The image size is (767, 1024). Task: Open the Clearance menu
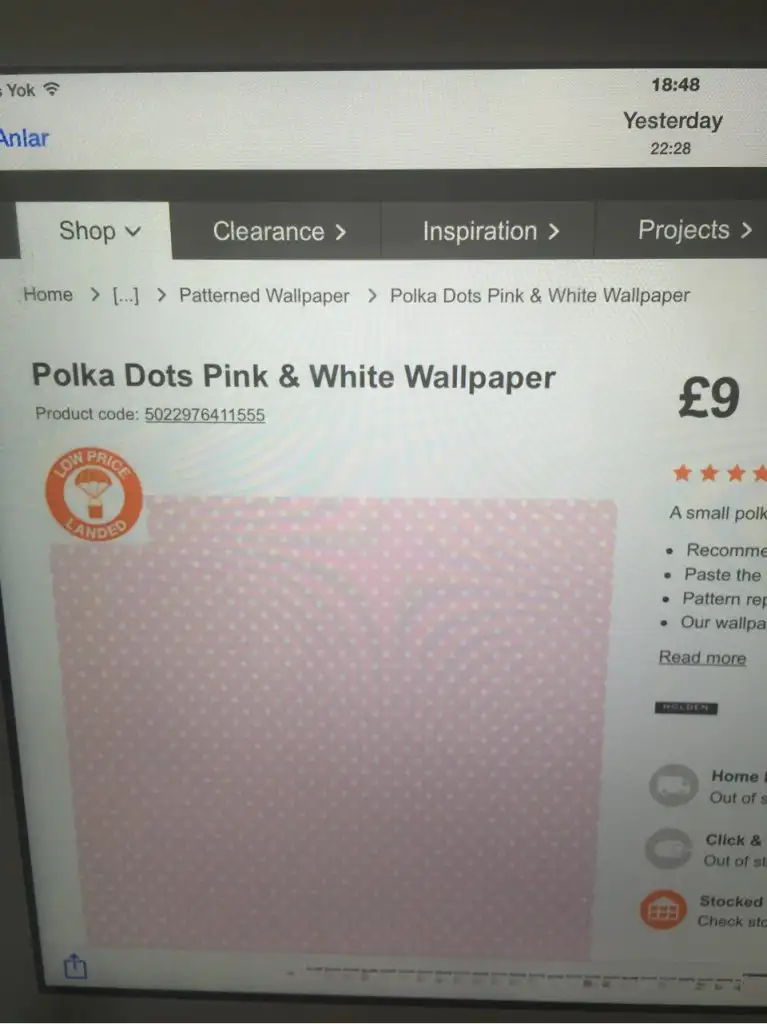[x=278, y=231]
